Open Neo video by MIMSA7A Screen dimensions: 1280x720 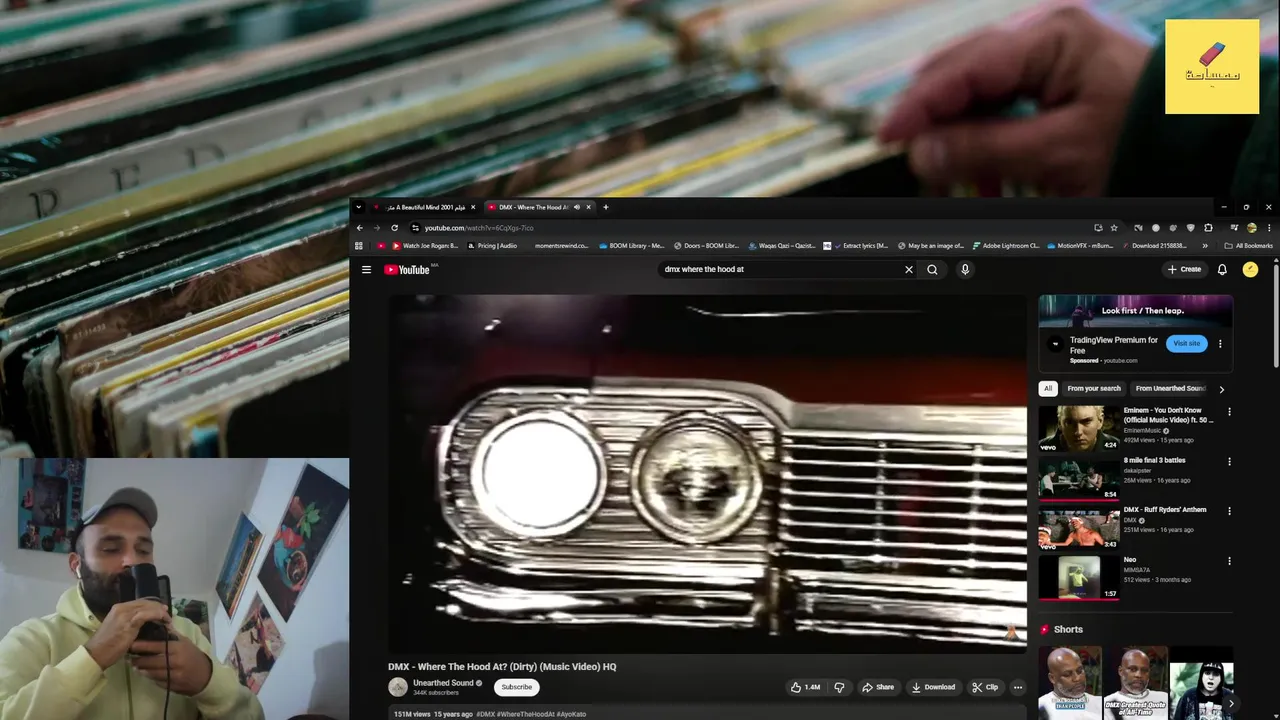pos(1079,577)
